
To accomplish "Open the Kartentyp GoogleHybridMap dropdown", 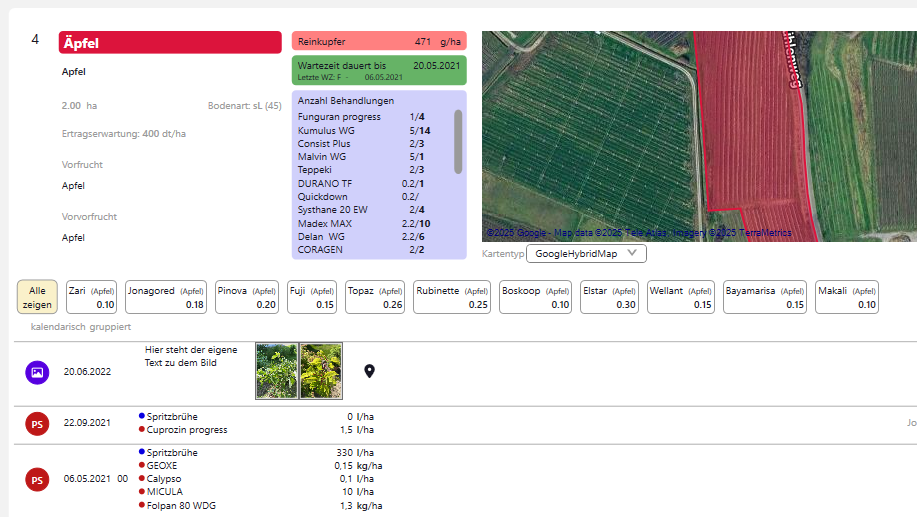I will point(586,254).
